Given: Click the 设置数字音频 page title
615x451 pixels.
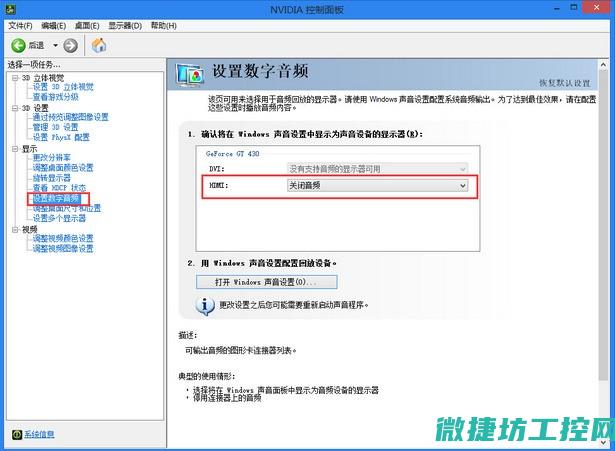Looking at the screenshot, I should pos(260,71).
